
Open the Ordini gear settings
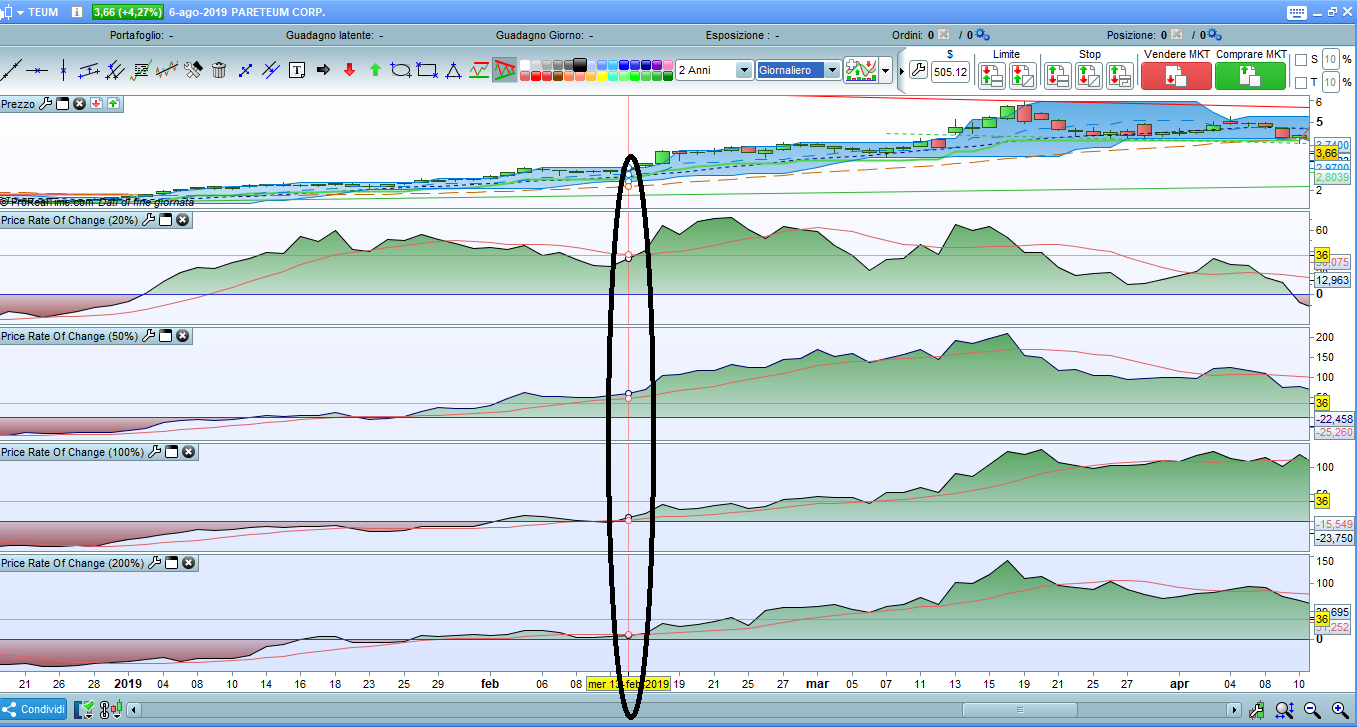(x=981, y=34)
